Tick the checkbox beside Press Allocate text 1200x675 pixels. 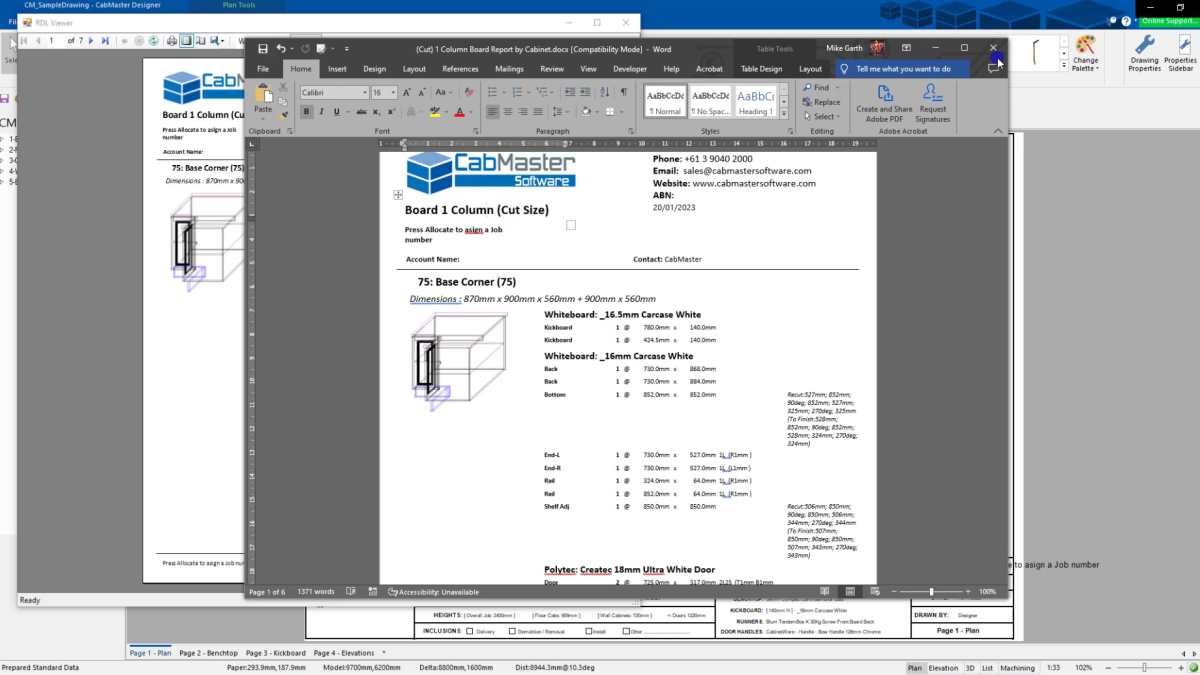pos(571,225)
